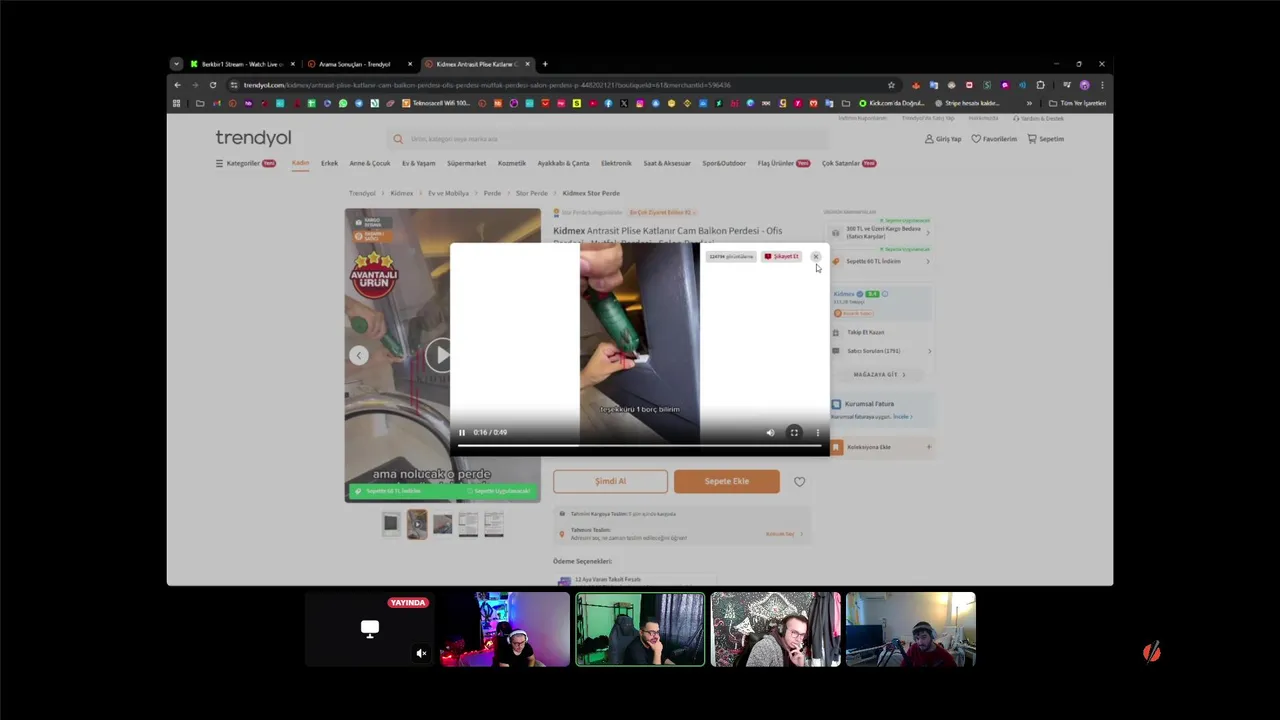Open the Chrome three-dot menu
1280x720 pixels.
tap(1102, 85)
